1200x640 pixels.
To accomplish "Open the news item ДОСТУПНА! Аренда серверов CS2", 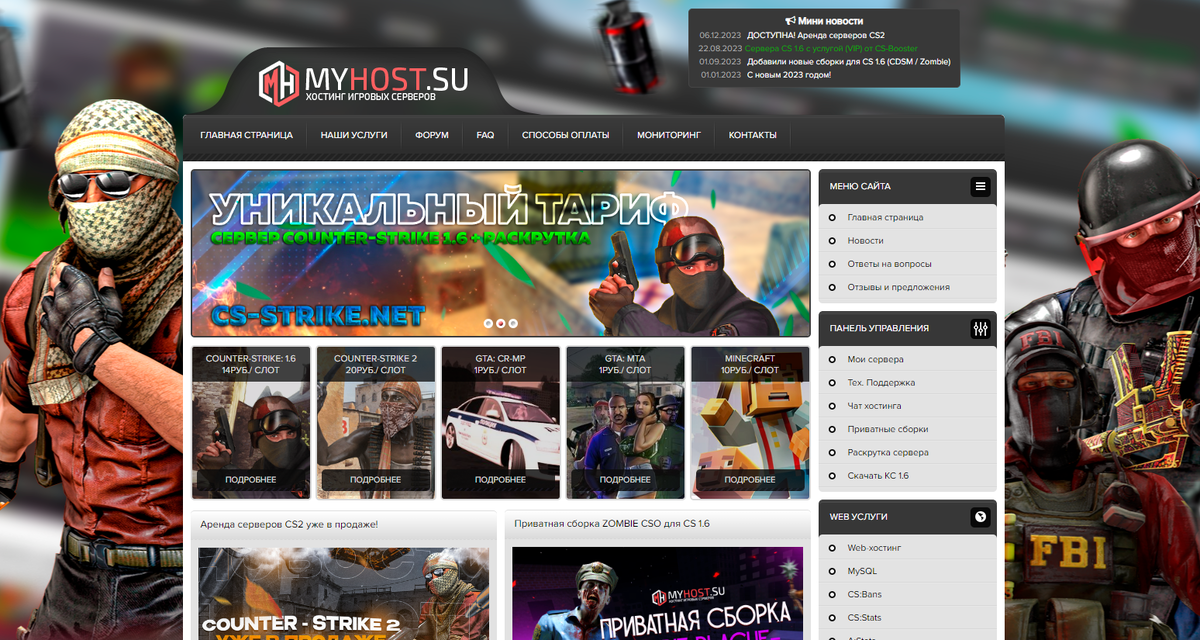I will (x=815, y=35).
